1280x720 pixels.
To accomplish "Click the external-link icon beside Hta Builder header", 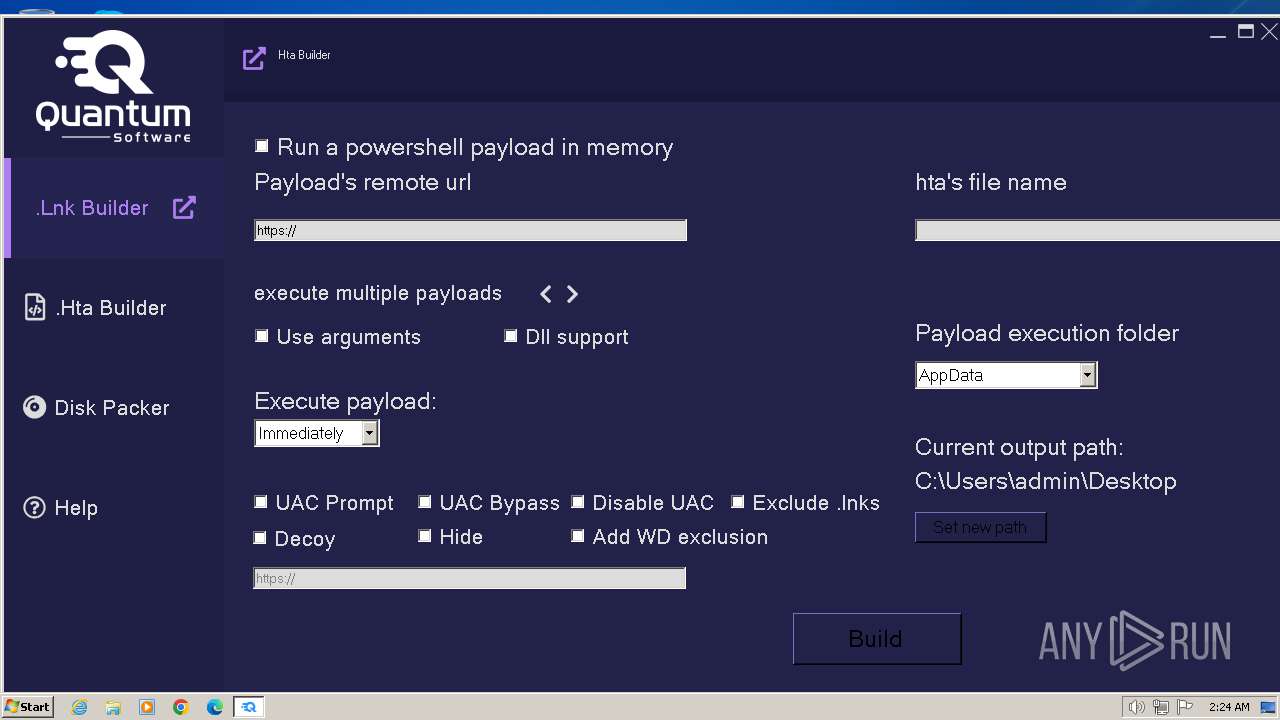I will tap(254, 58).
